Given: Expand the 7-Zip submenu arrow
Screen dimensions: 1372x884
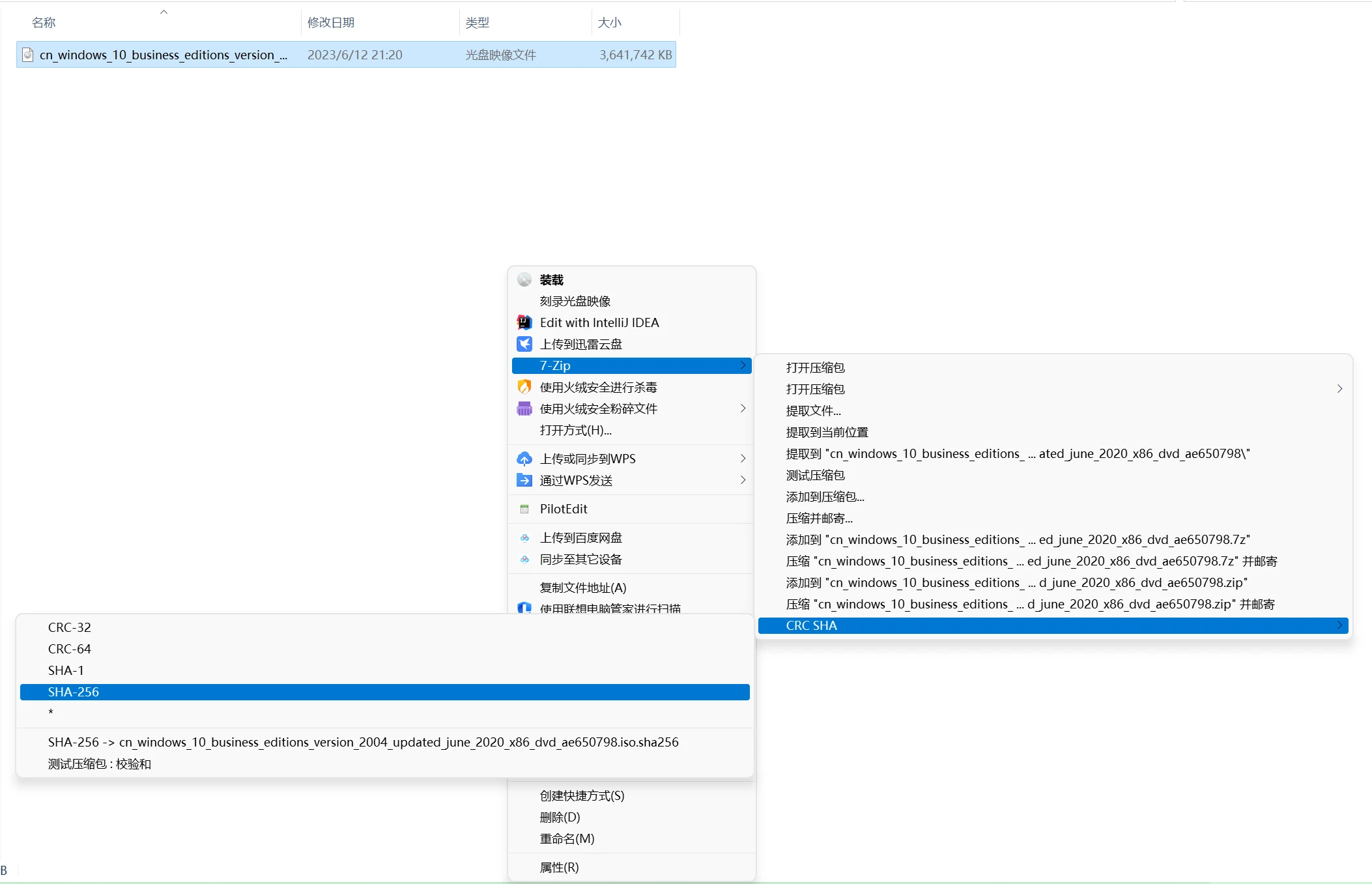Looking at the screenshot, I should point(743,365).
